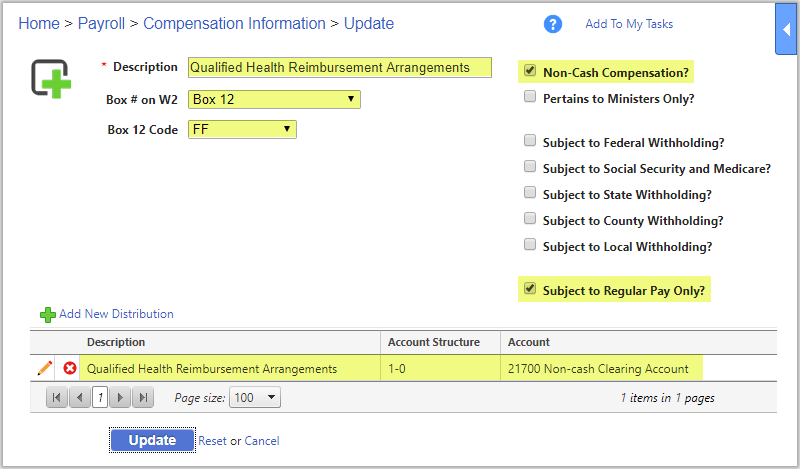This screenshot has height=469, width=800.
Task: Expand the blue side panel arrow
Action: [x=786, y=30]
